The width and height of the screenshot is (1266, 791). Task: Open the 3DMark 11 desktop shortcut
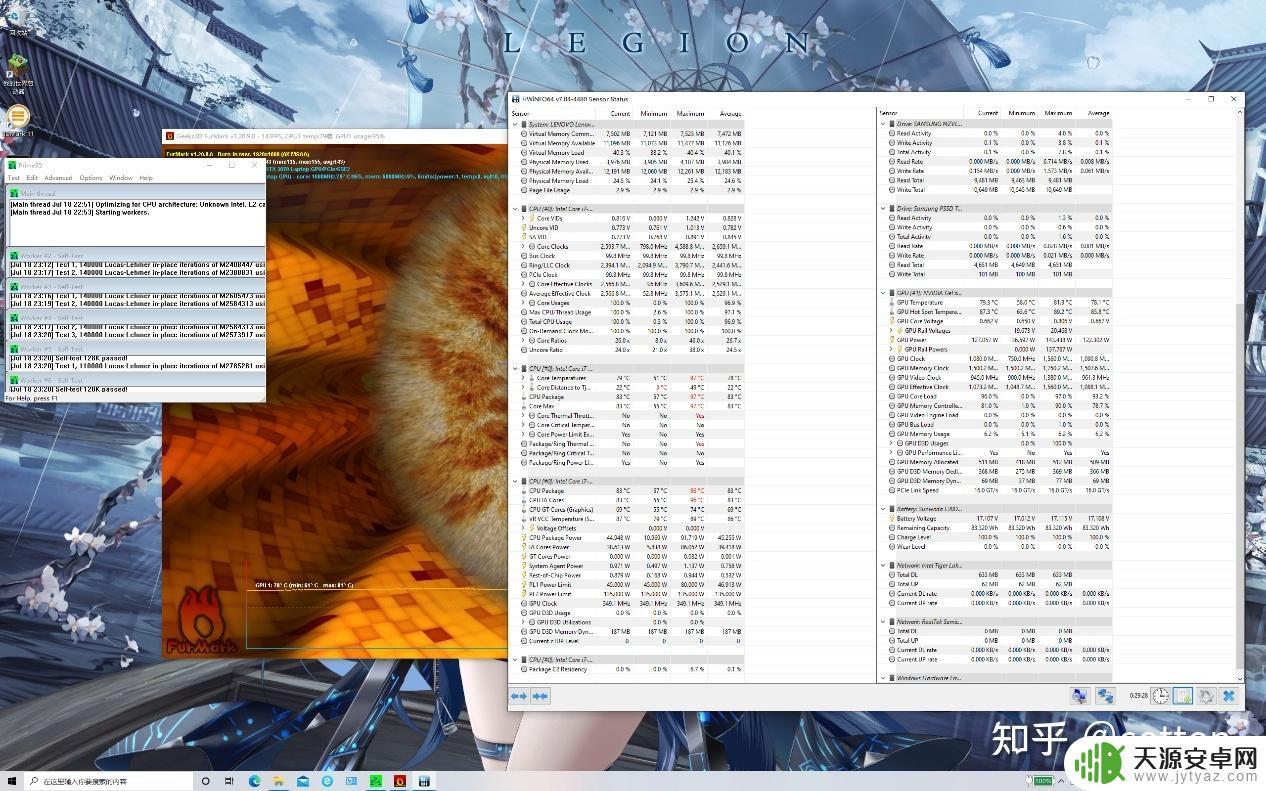click(18, 120)
